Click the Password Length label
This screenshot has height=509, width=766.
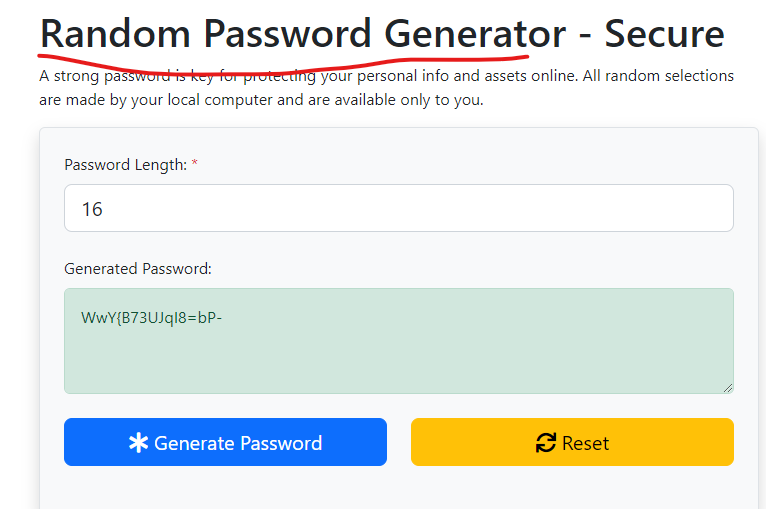125,164
